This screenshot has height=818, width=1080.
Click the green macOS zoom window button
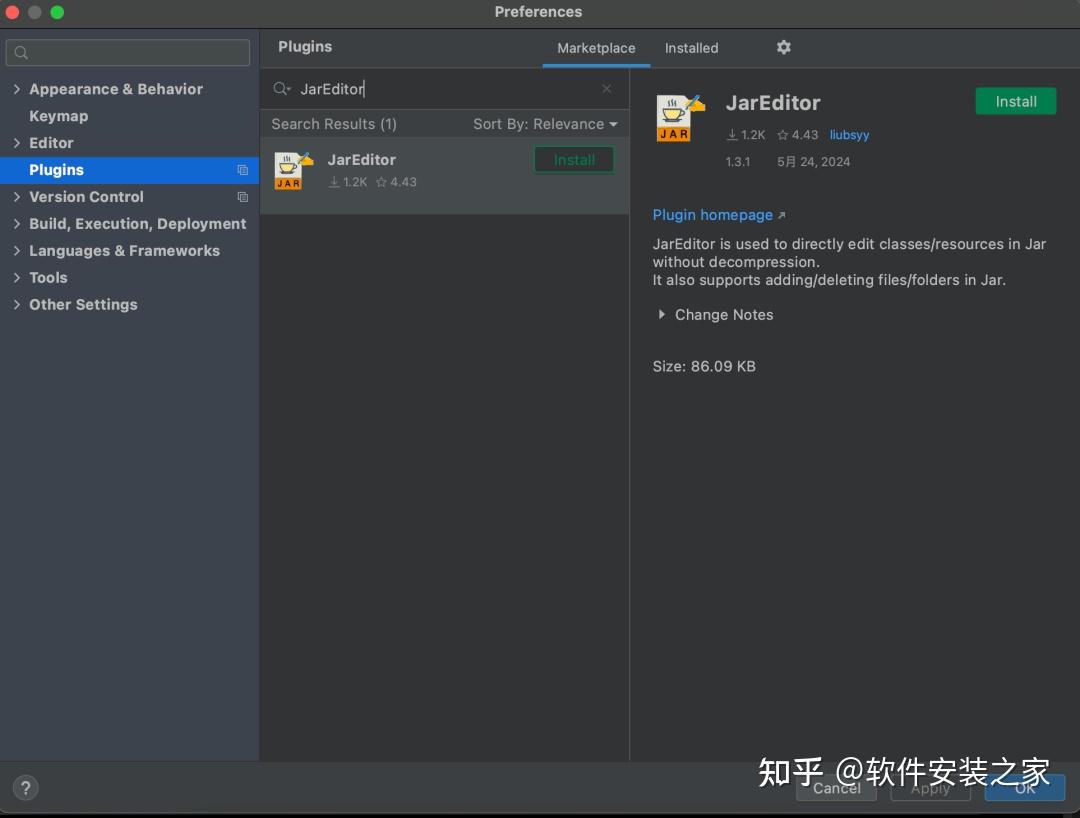tap(57, 12)
